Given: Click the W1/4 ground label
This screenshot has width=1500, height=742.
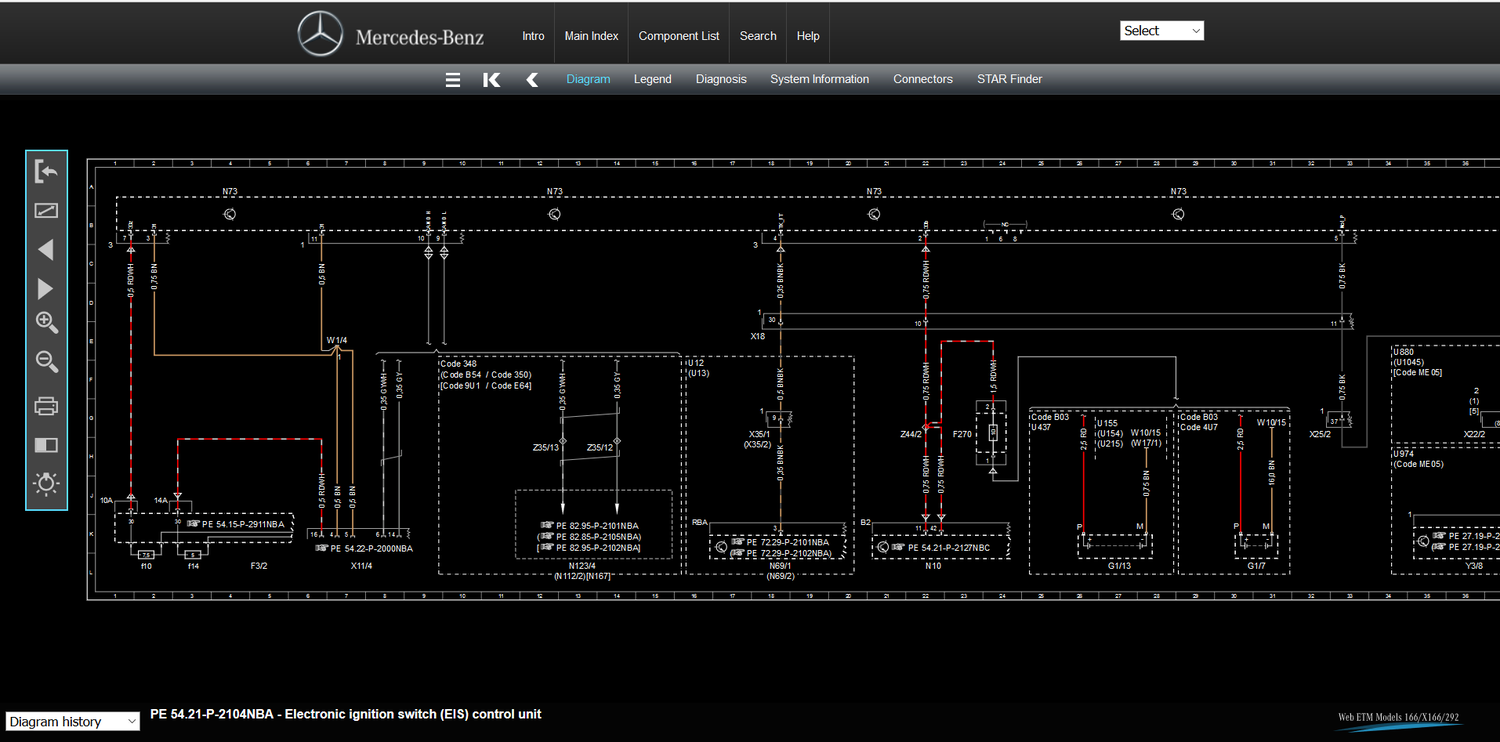Looking at the screenshot, I should [337, 341].
